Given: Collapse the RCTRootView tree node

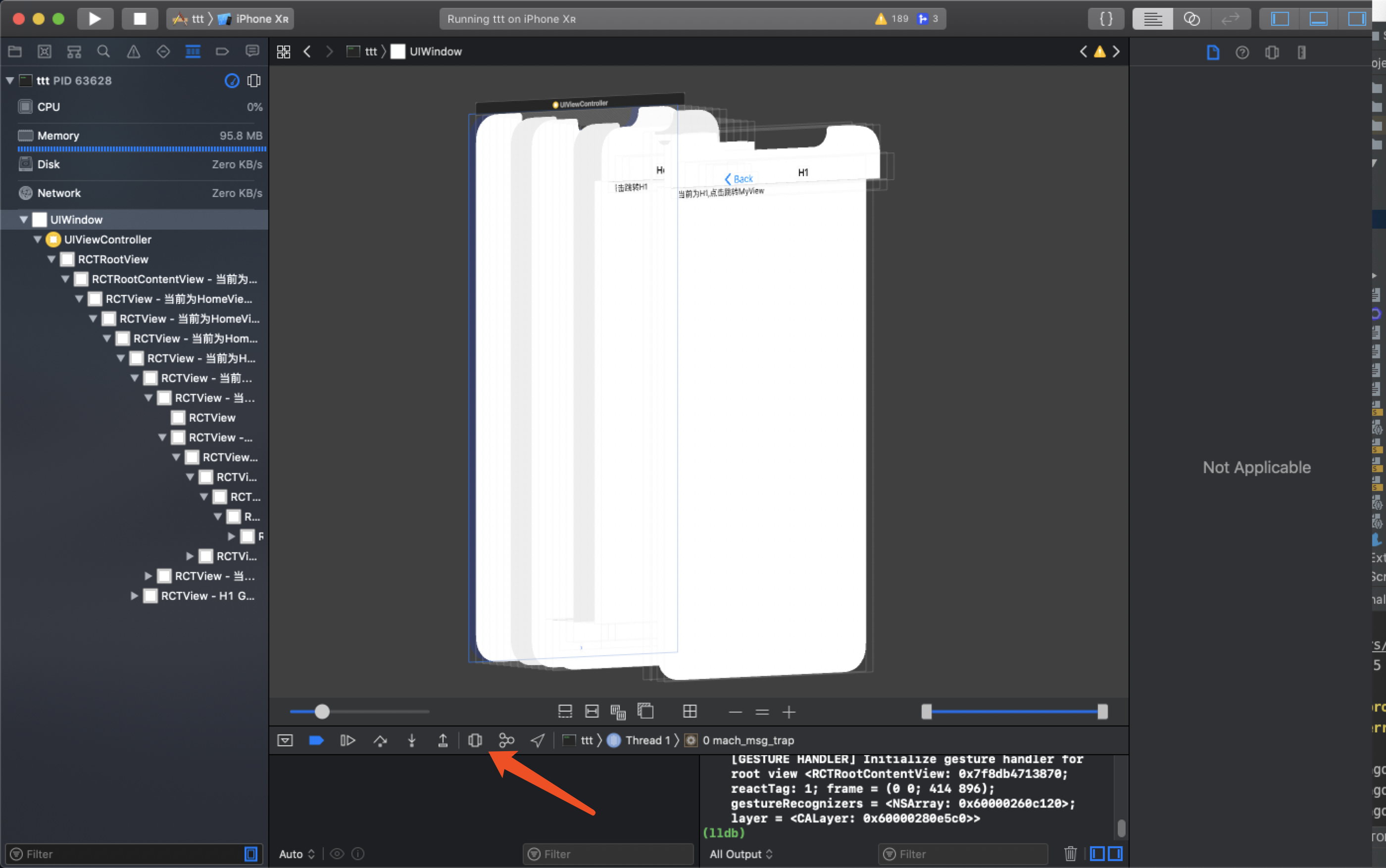Looking at the screenshot, I should (51, 259).
